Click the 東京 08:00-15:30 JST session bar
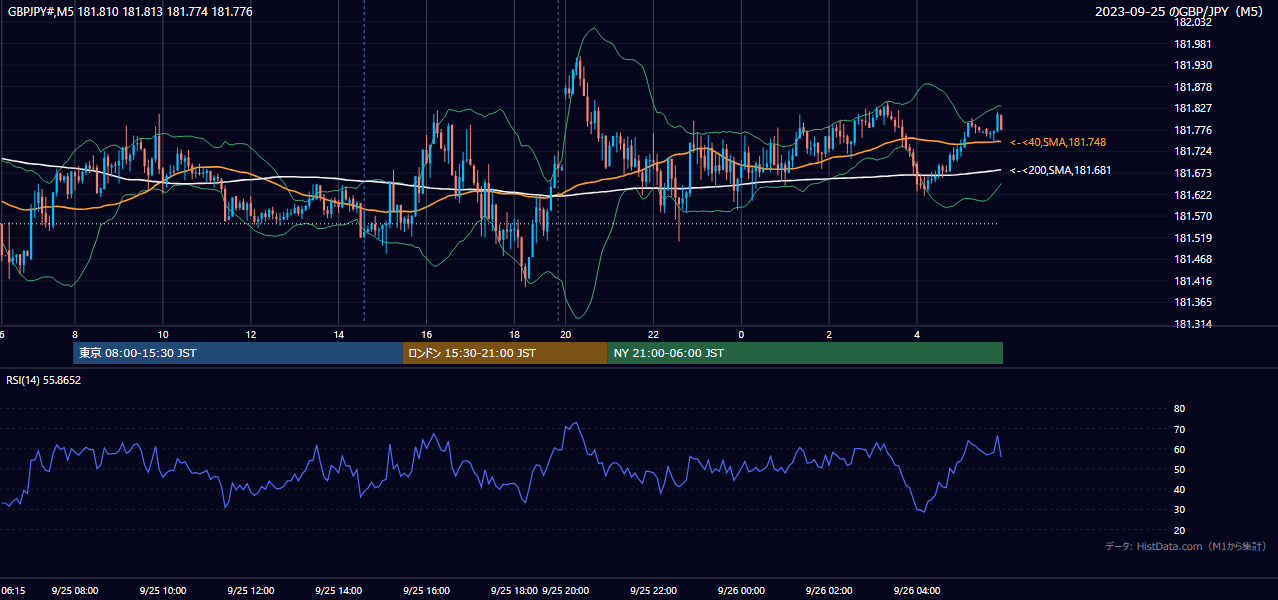This screenshot has width=1278, height=600. (238, 353)
